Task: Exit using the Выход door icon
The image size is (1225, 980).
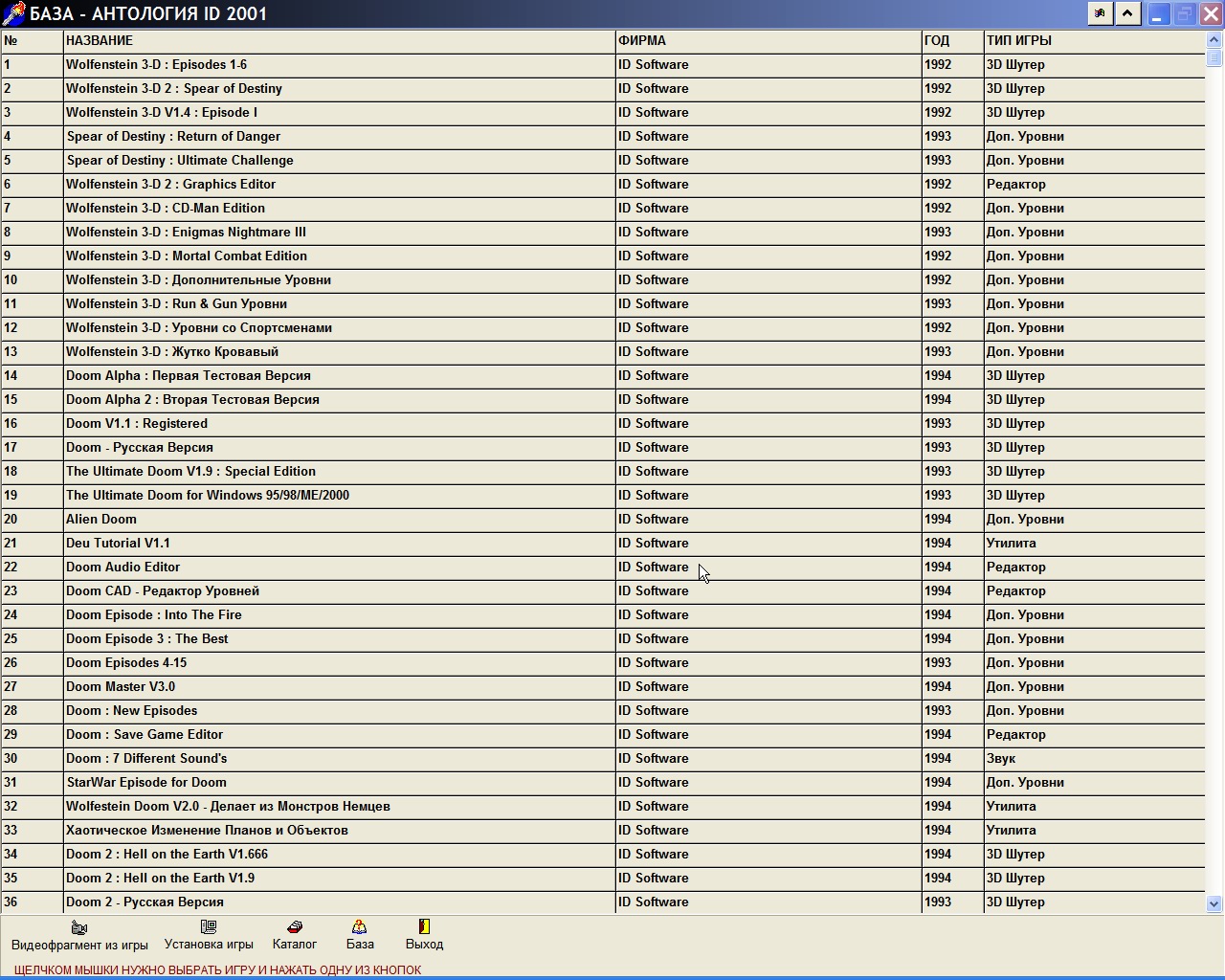Action: [424, 935]
